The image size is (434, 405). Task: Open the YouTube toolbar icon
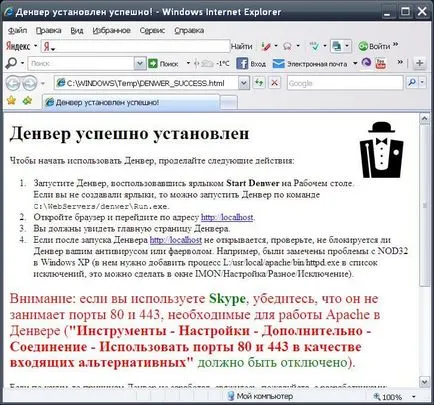point(381,63)
